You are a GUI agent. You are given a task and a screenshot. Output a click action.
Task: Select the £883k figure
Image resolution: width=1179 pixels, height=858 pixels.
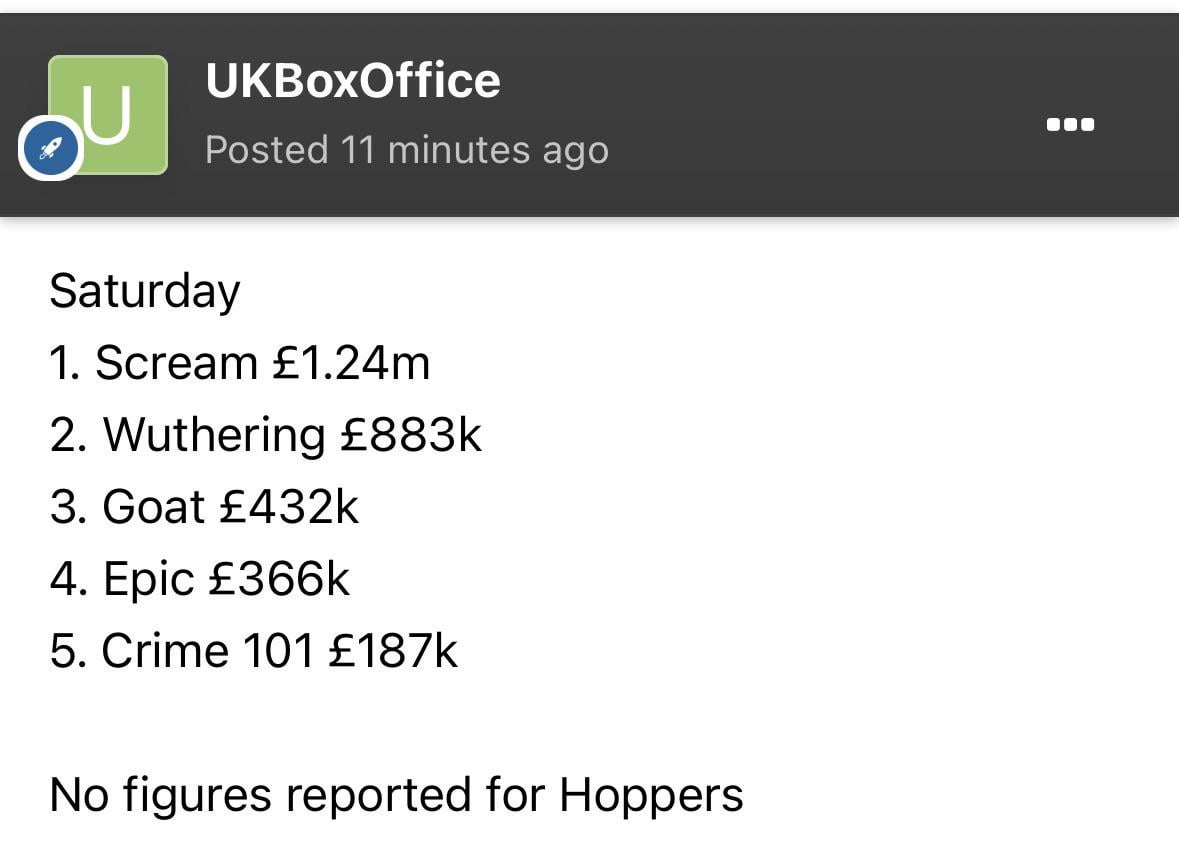(411, 435)
